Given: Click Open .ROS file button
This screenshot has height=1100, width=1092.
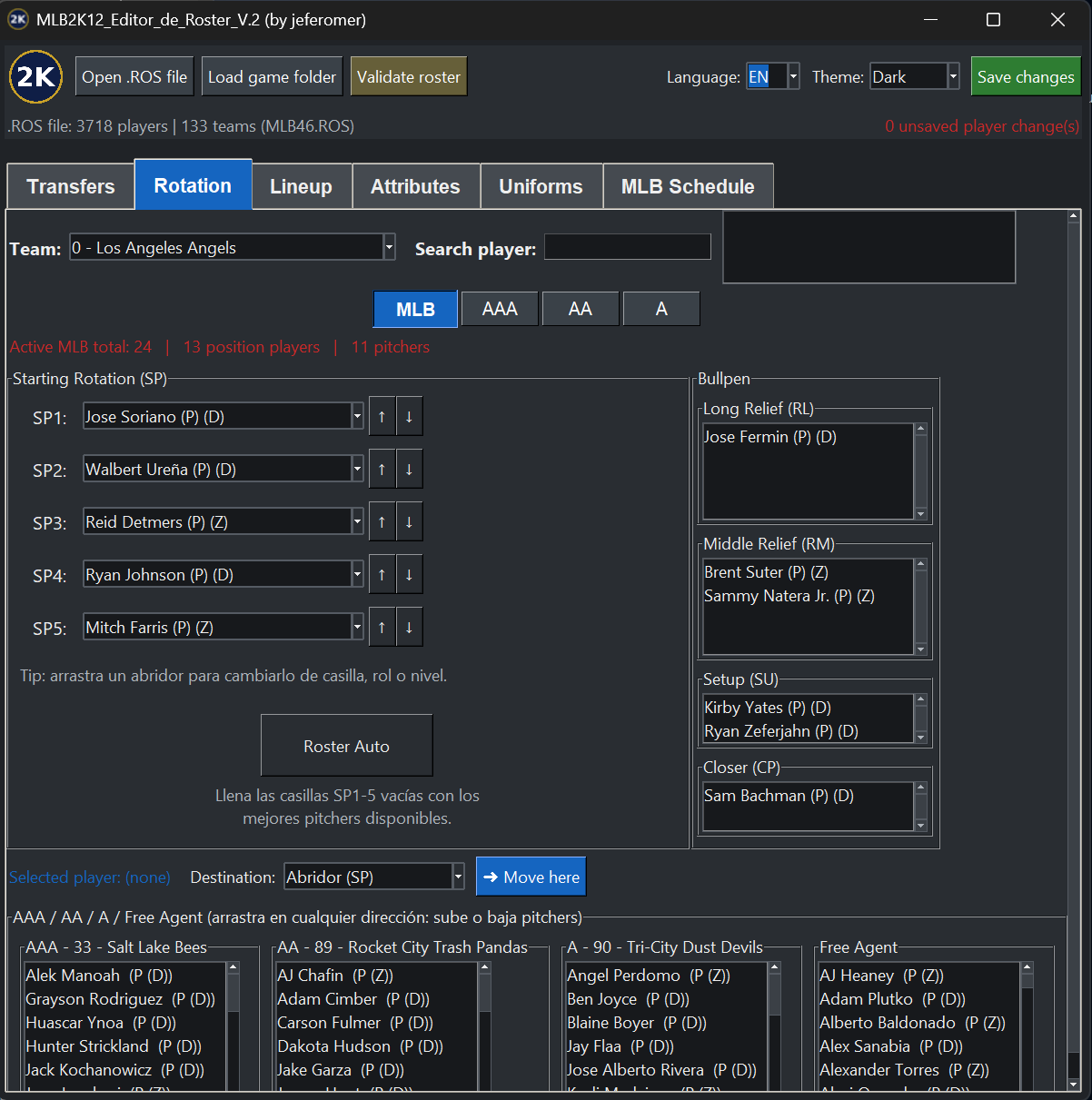Looking at the screenshot, I should (134, 77).
